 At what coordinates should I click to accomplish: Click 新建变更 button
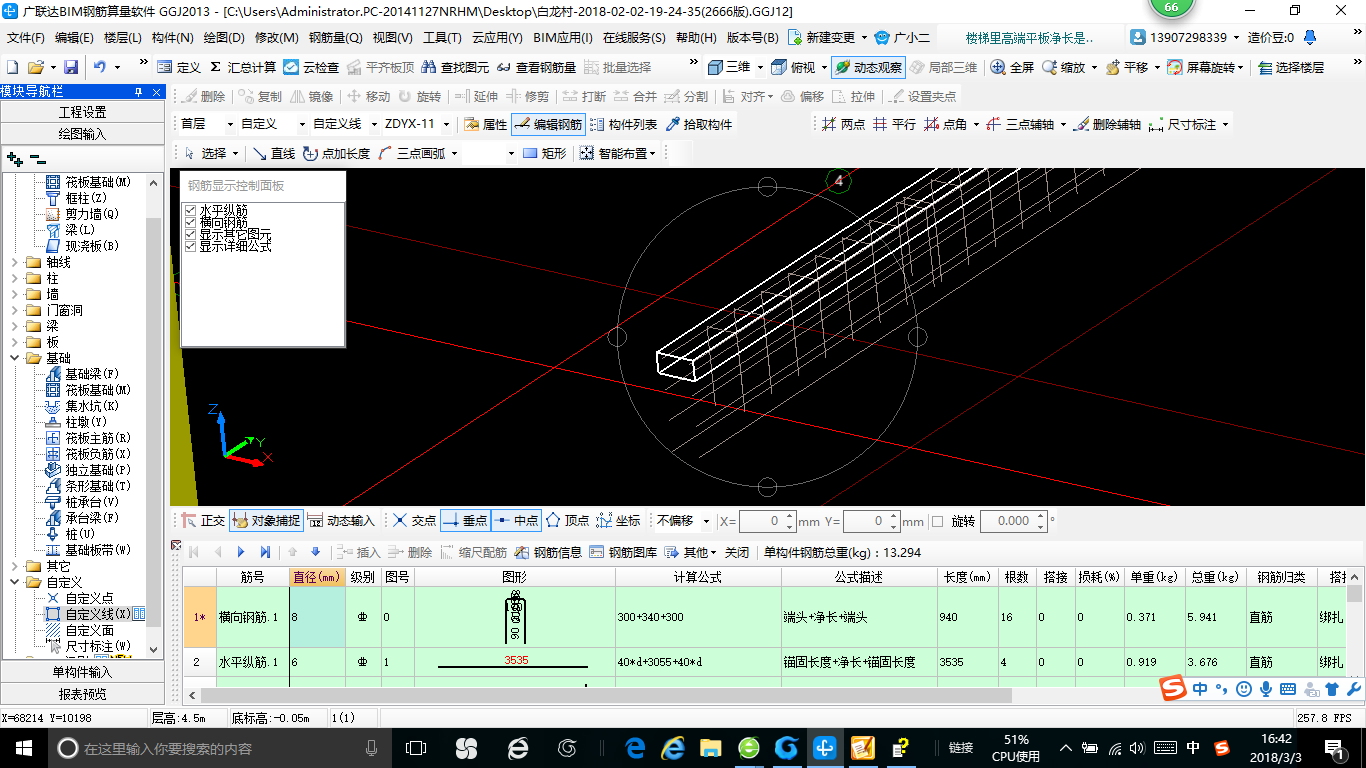[822, 38]
